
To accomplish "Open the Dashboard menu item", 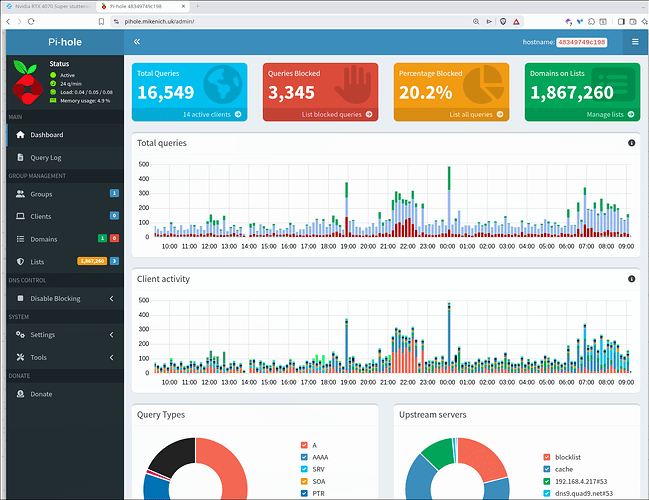I will pos(65,135).
